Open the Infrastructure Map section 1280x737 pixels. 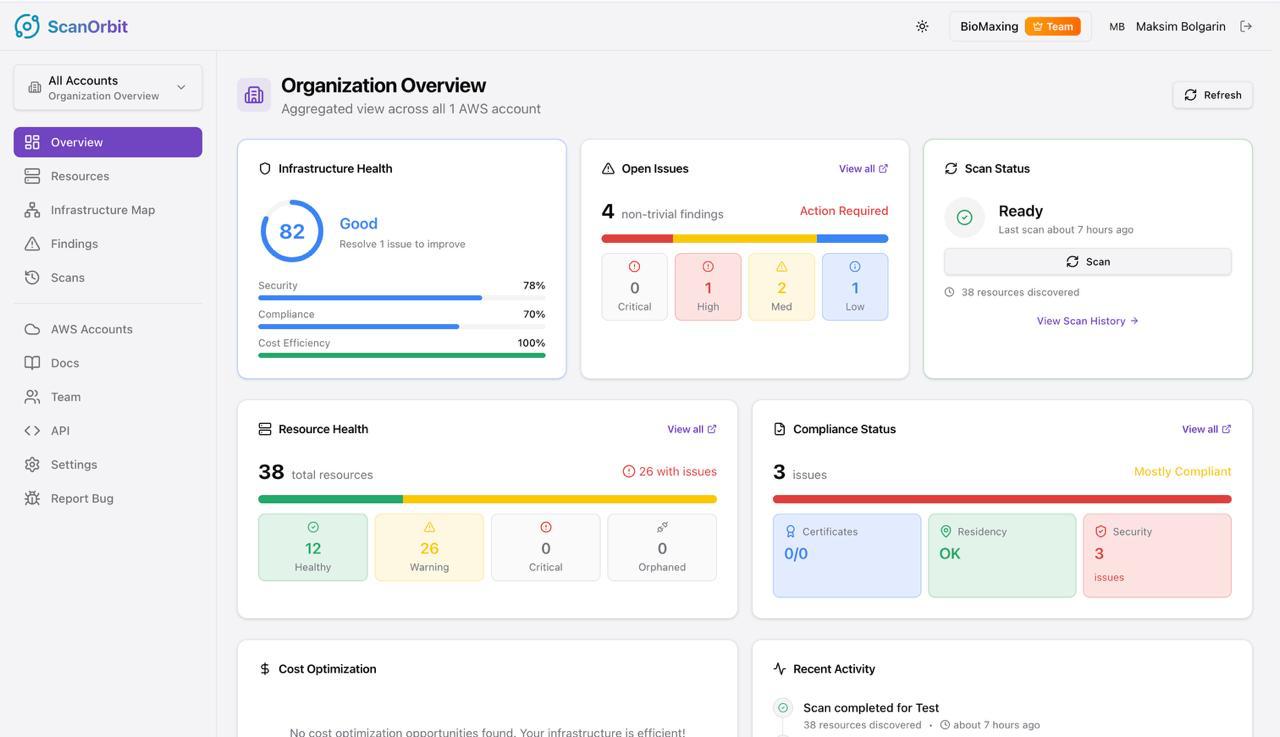pyautogui.click(x=102, y=209)
